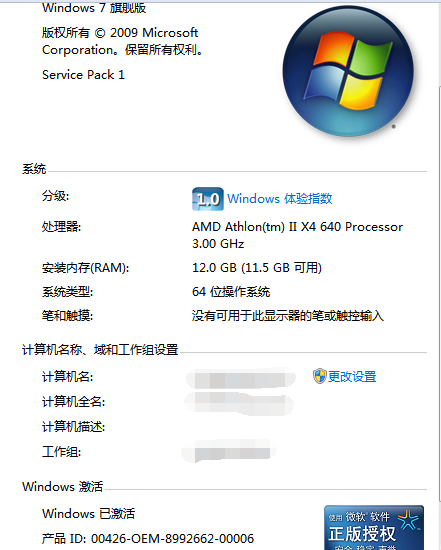
Task: Click the 64 位操作系统 system type text
Action: tap(231, 292)
